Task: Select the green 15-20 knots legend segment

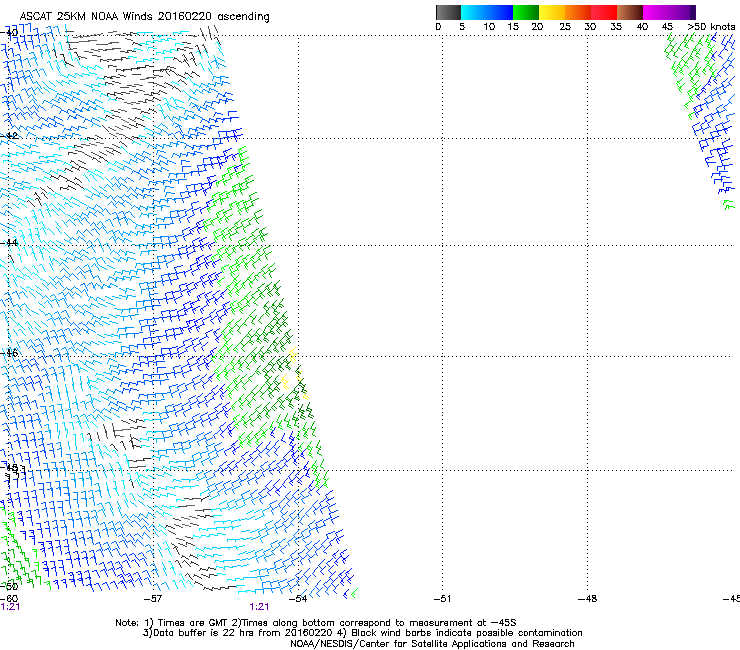Action: [x=526, y=12]
